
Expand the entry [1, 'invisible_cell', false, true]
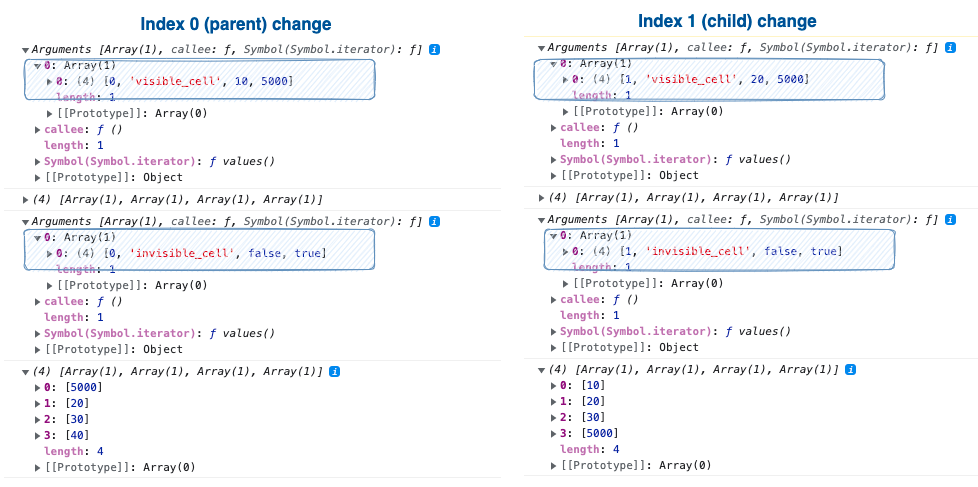(x=565, y=251)
